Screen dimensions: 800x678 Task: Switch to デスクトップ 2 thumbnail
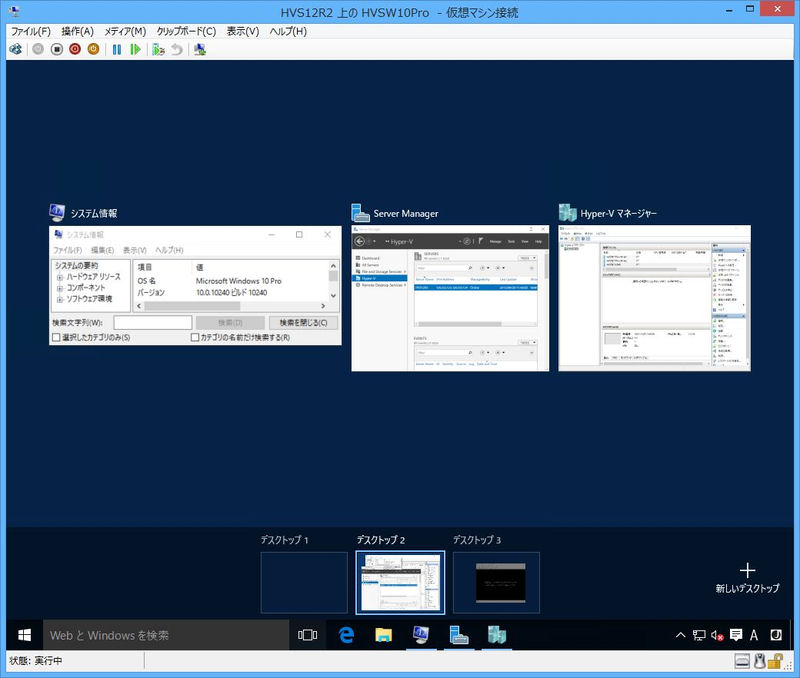400,583
